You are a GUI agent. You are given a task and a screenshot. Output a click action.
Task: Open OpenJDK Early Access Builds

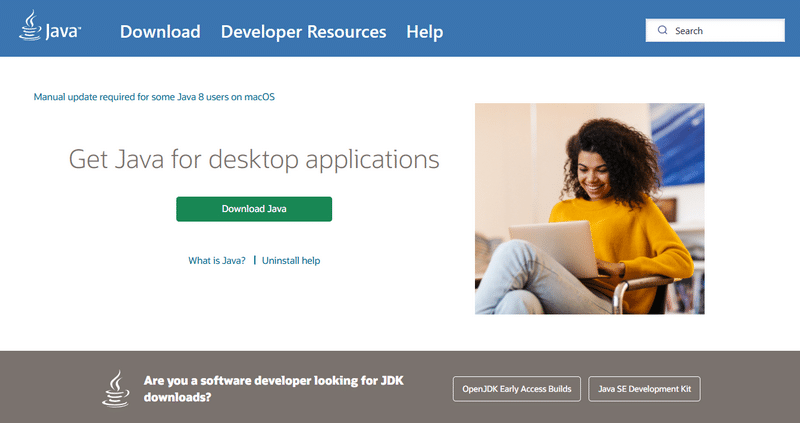pyautogui.click(x=516, y=388)
